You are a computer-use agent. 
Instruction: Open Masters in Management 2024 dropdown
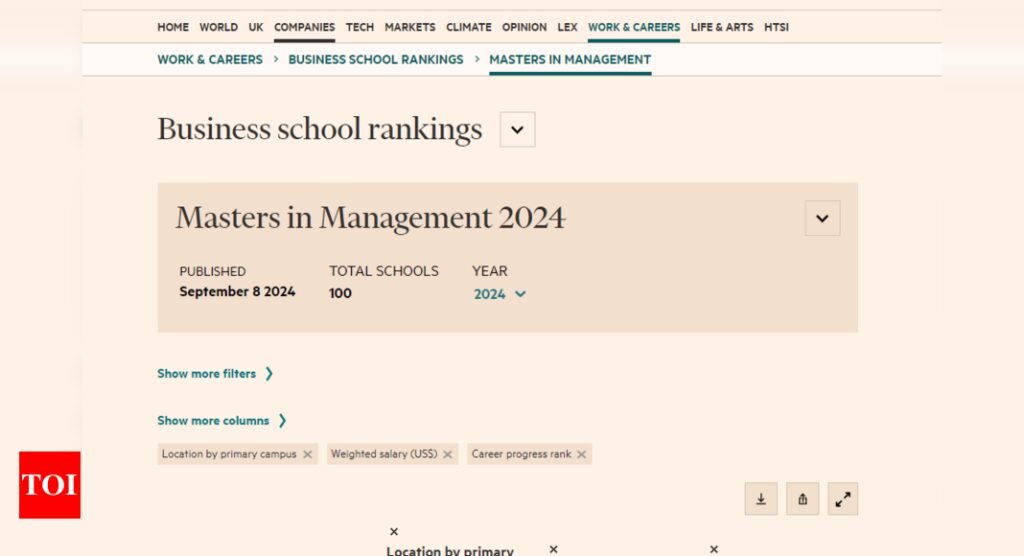(x=822, y=218)
